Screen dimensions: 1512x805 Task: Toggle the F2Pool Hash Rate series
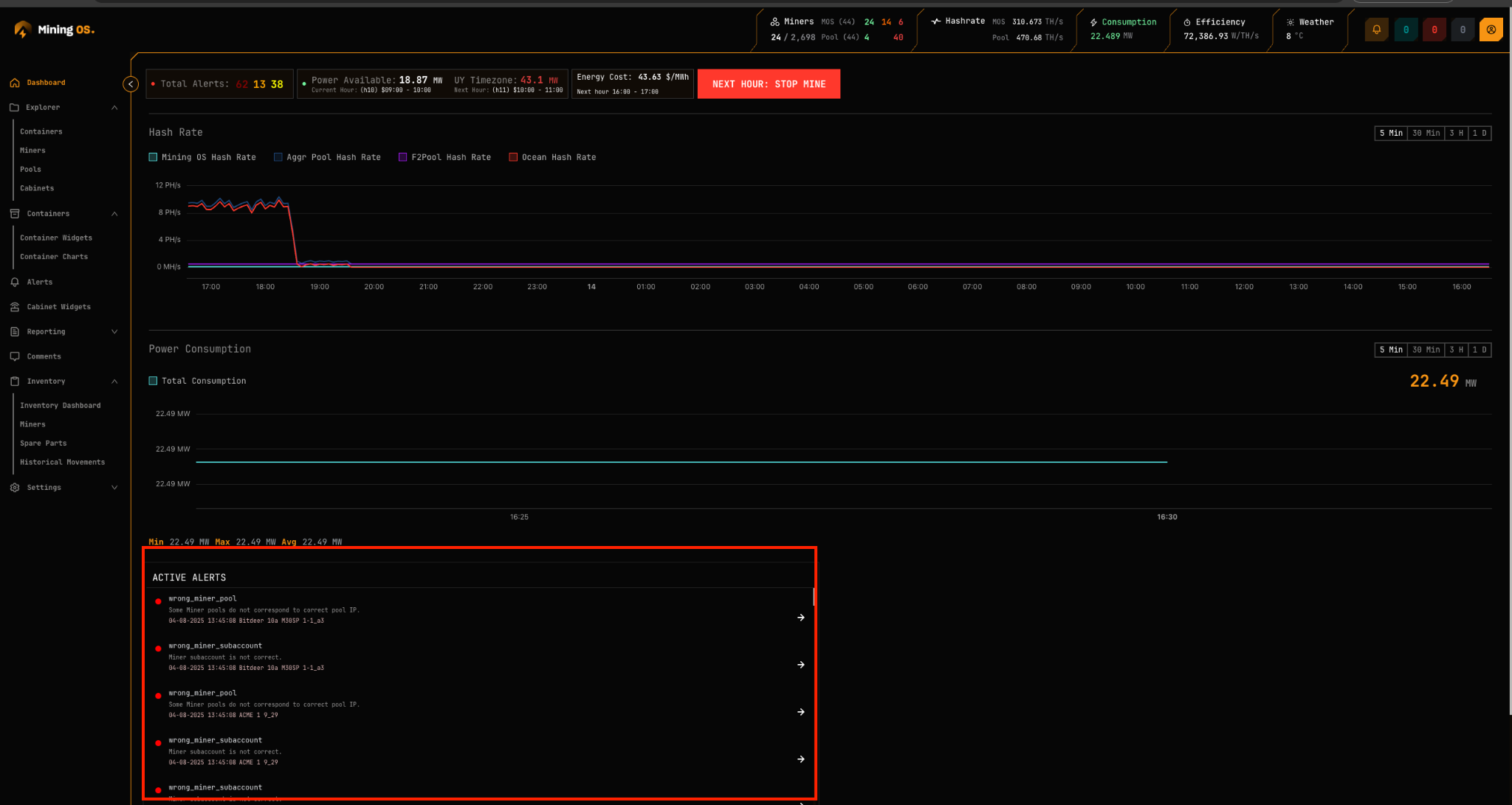[x=403, y=156]
